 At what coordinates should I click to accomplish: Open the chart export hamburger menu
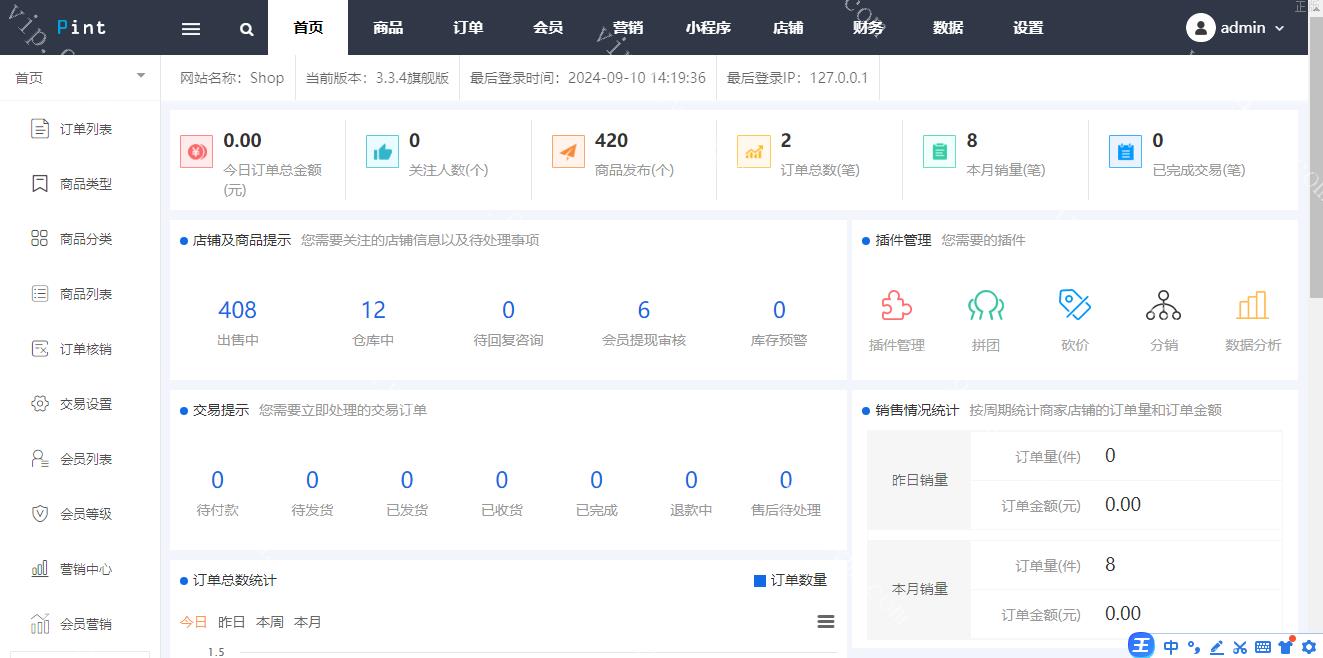click(826, 622)
